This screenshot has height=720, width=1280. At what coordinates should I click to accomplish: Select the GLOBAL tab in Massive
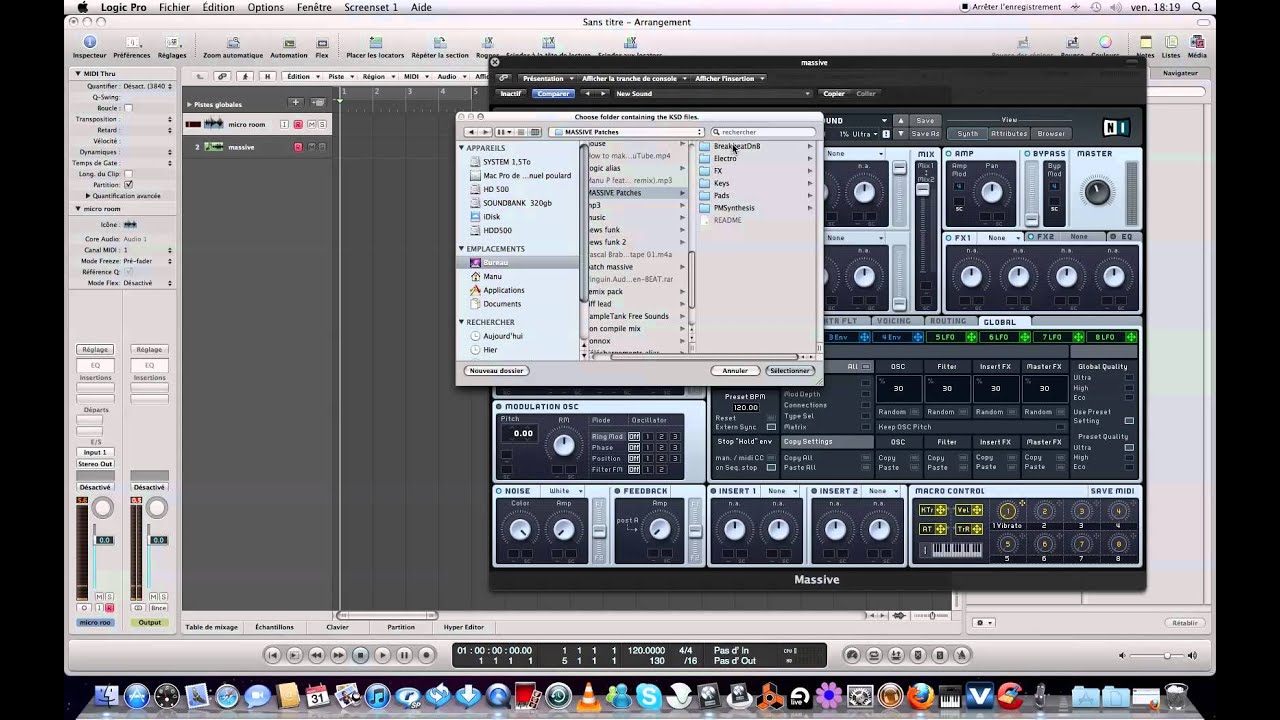pos(999,322)
